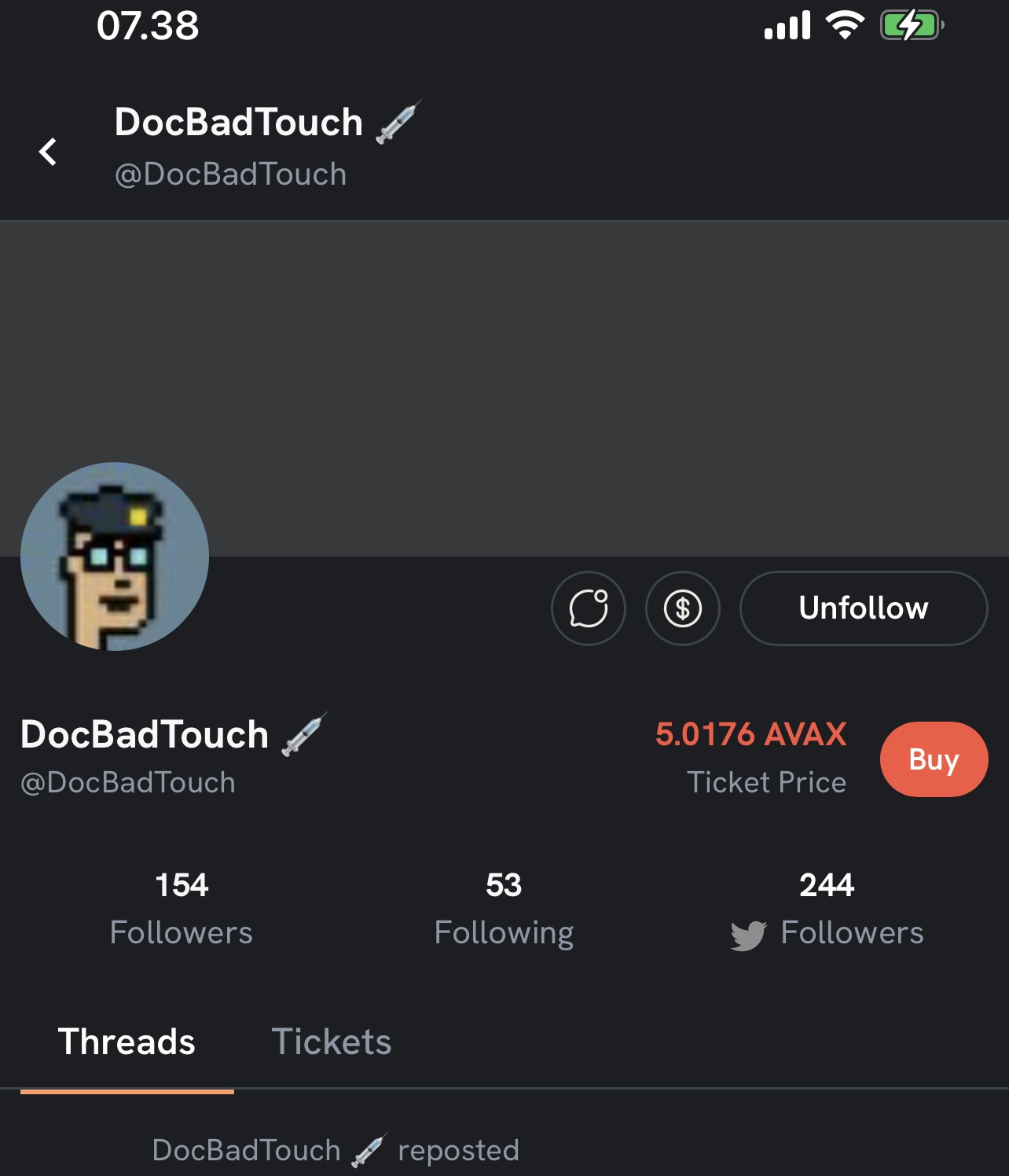Tap the Twitter bird icon
The width and height of the screenshot is (1009, 1176).
coord(747,935)
